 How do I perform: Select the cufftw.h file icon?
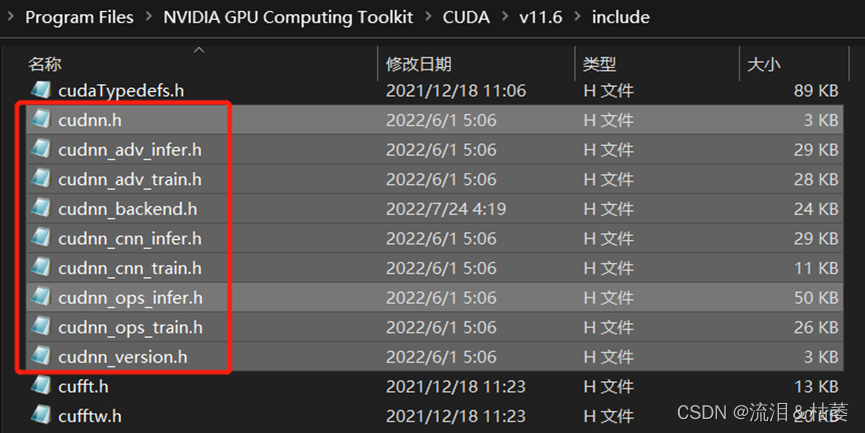pyautogui.click(x=41, y=415)
